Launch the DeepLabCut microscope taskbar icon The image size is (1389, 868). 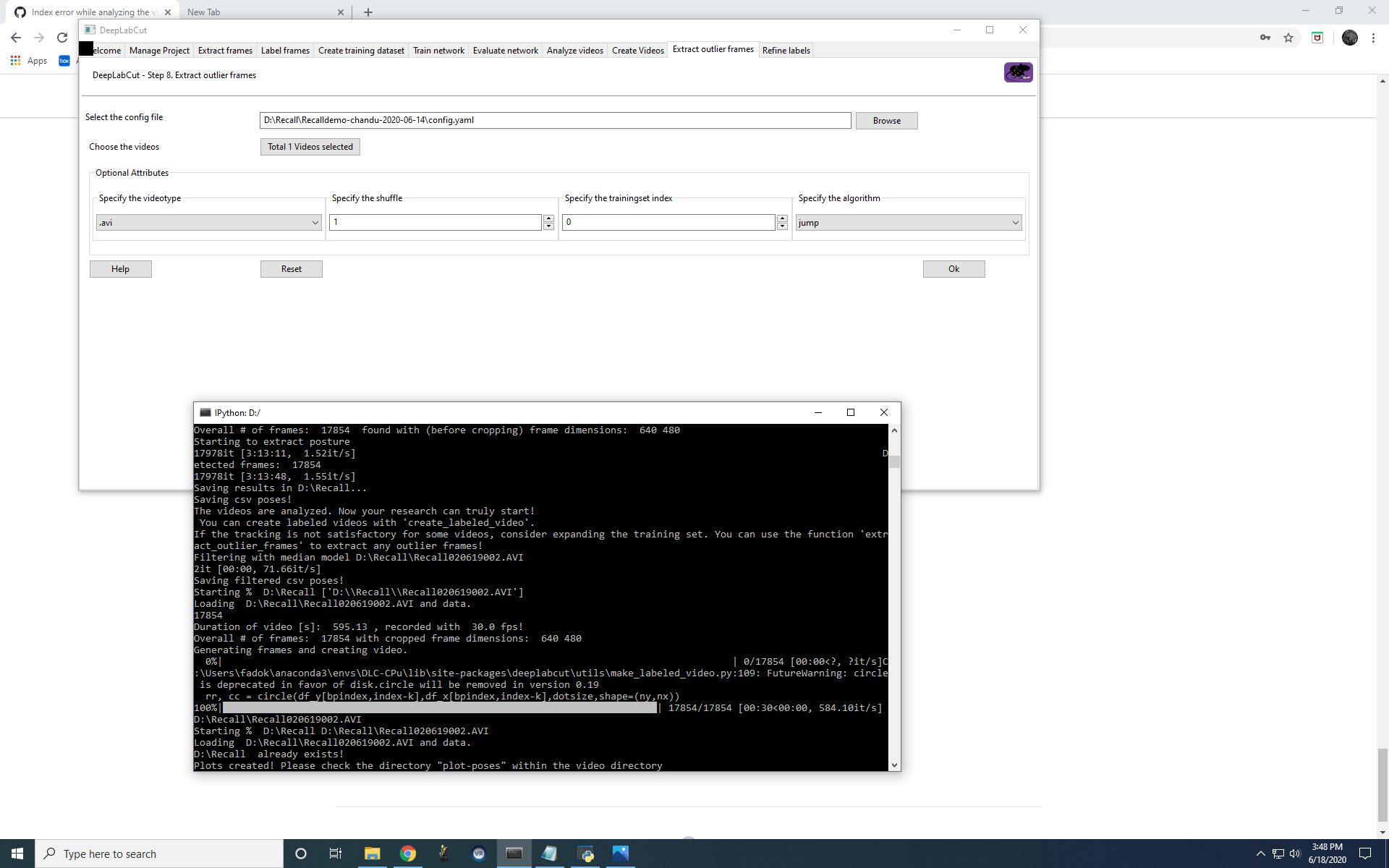tap(443, 854)
